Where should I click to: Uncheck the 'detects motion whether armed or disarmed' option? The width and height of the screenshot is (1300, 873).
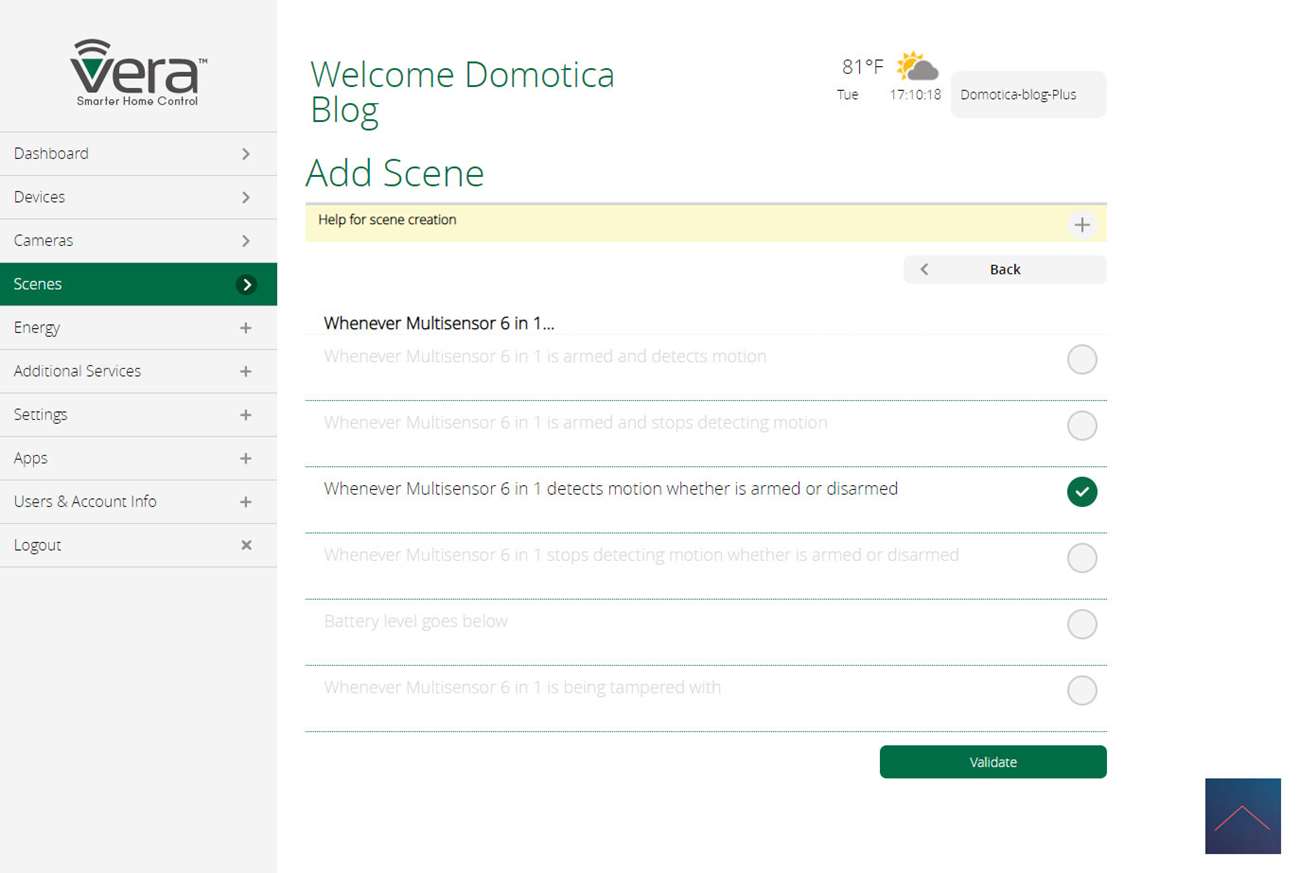click(x=1081, y=492)
